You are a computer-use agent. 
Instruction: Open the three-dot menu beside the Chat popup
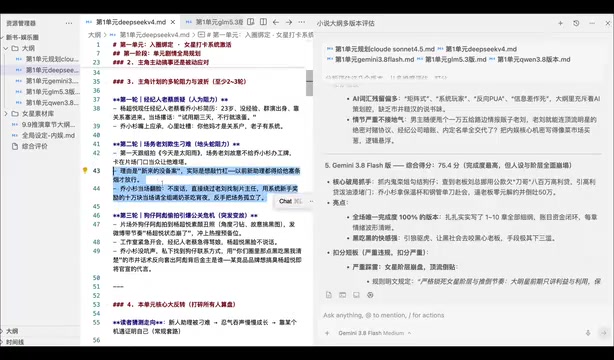pos(311,201)
